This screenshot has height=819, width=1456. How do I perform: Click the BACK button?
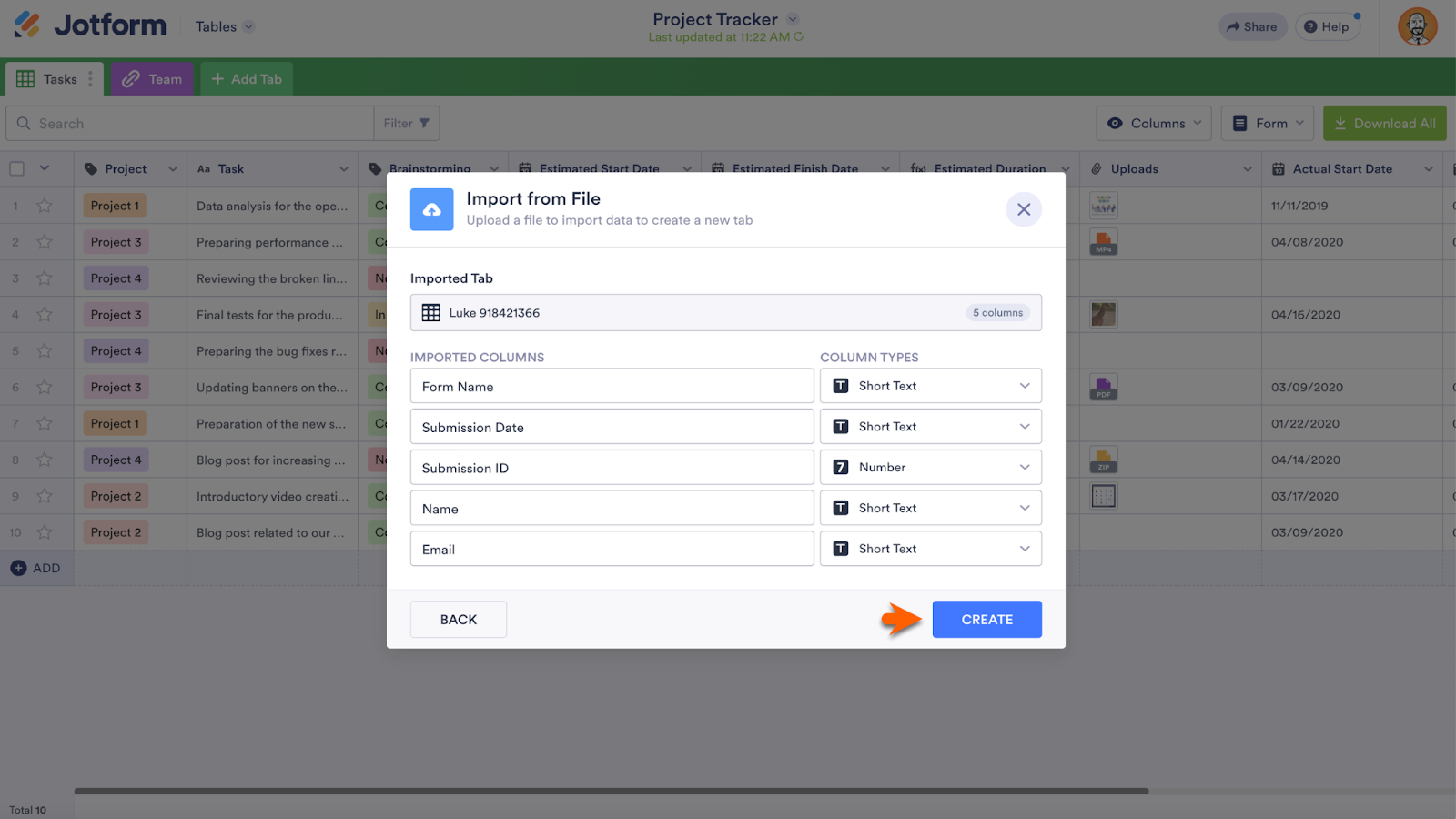[458, 620]
